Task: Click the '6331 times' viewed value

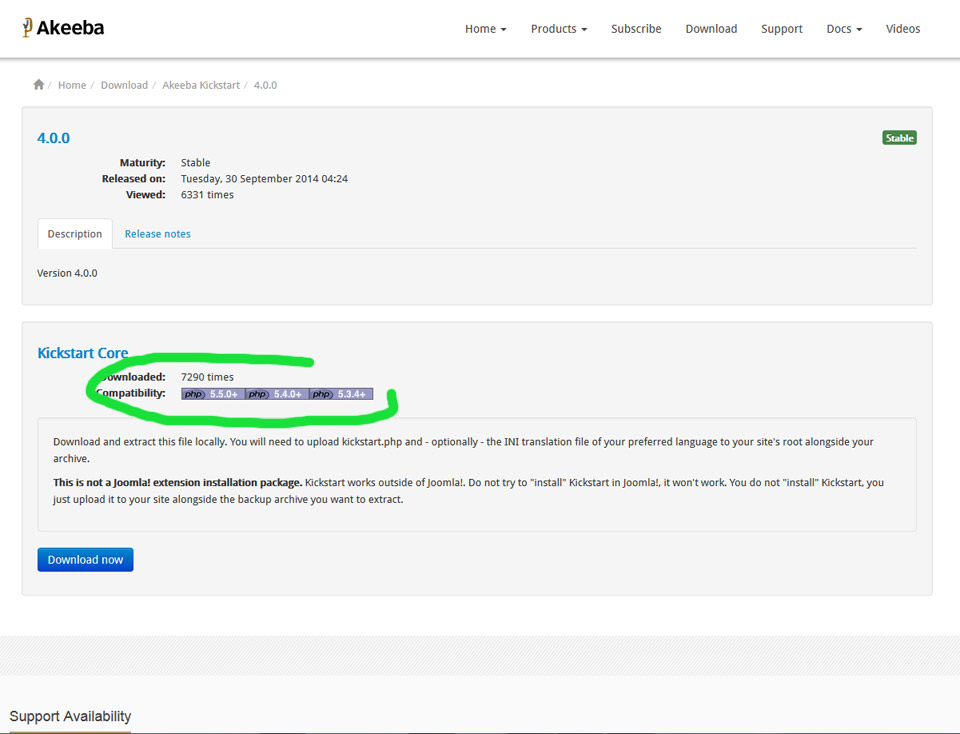Action: coord(207,195)
